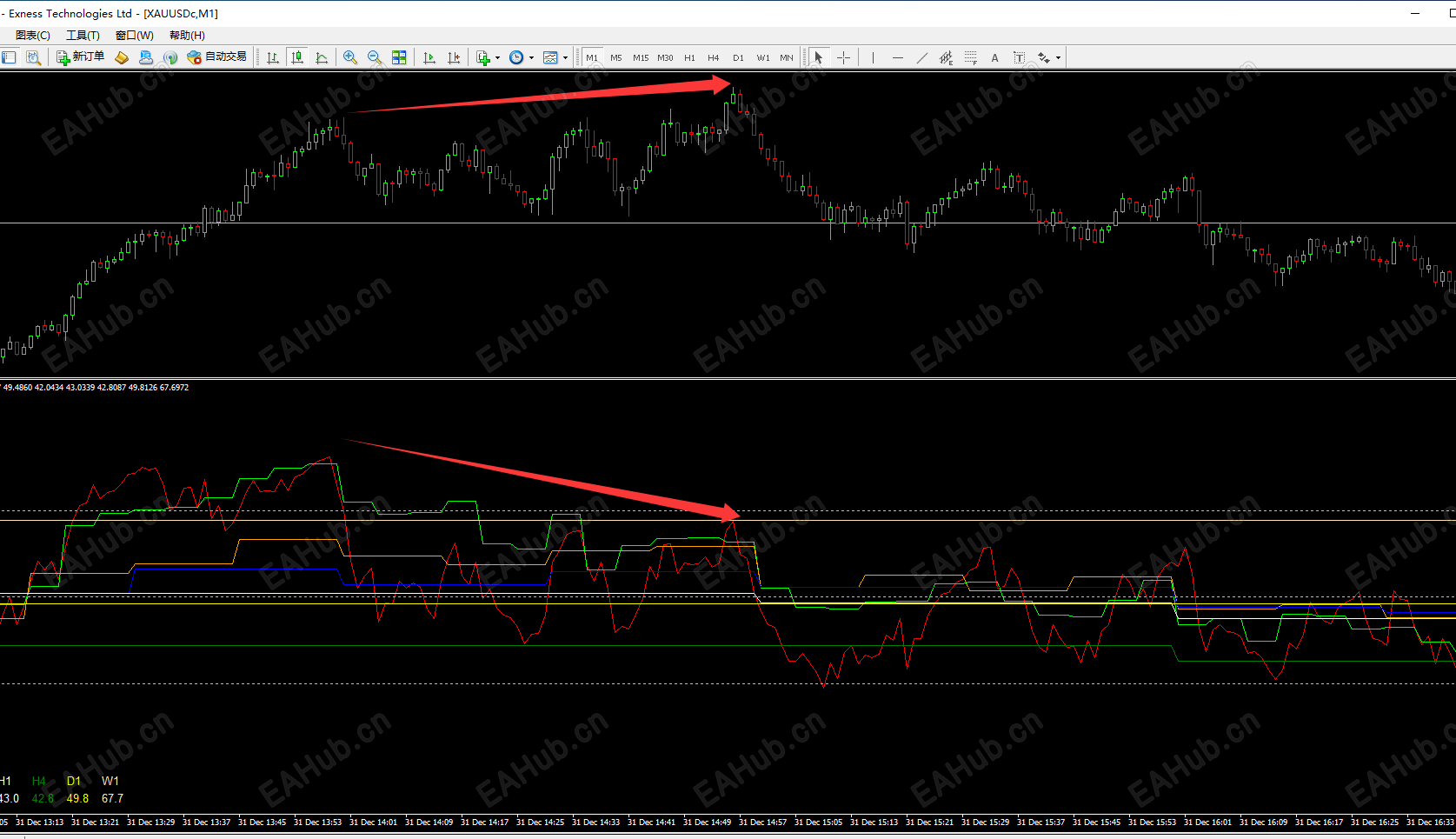Select the trendline drawing tool

tap(921, 57)
